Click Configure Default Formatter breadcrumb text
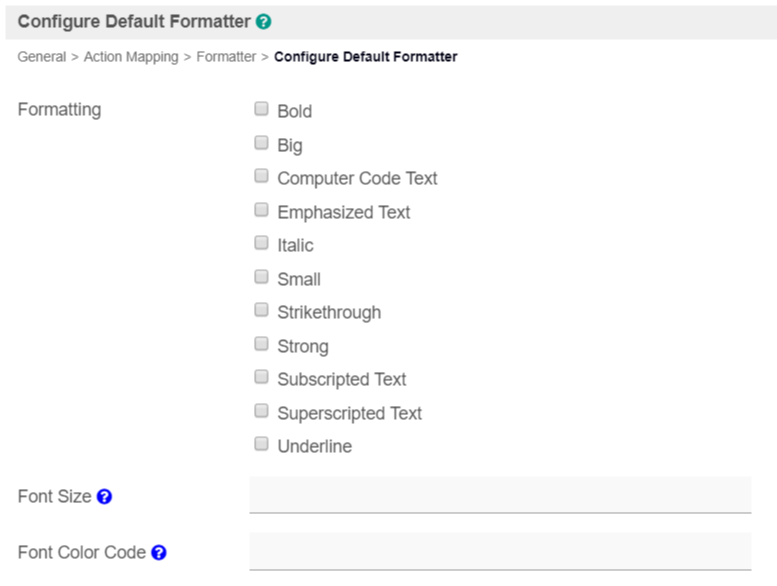The width and height of the screenshot is (777, 586). [365, 57]
